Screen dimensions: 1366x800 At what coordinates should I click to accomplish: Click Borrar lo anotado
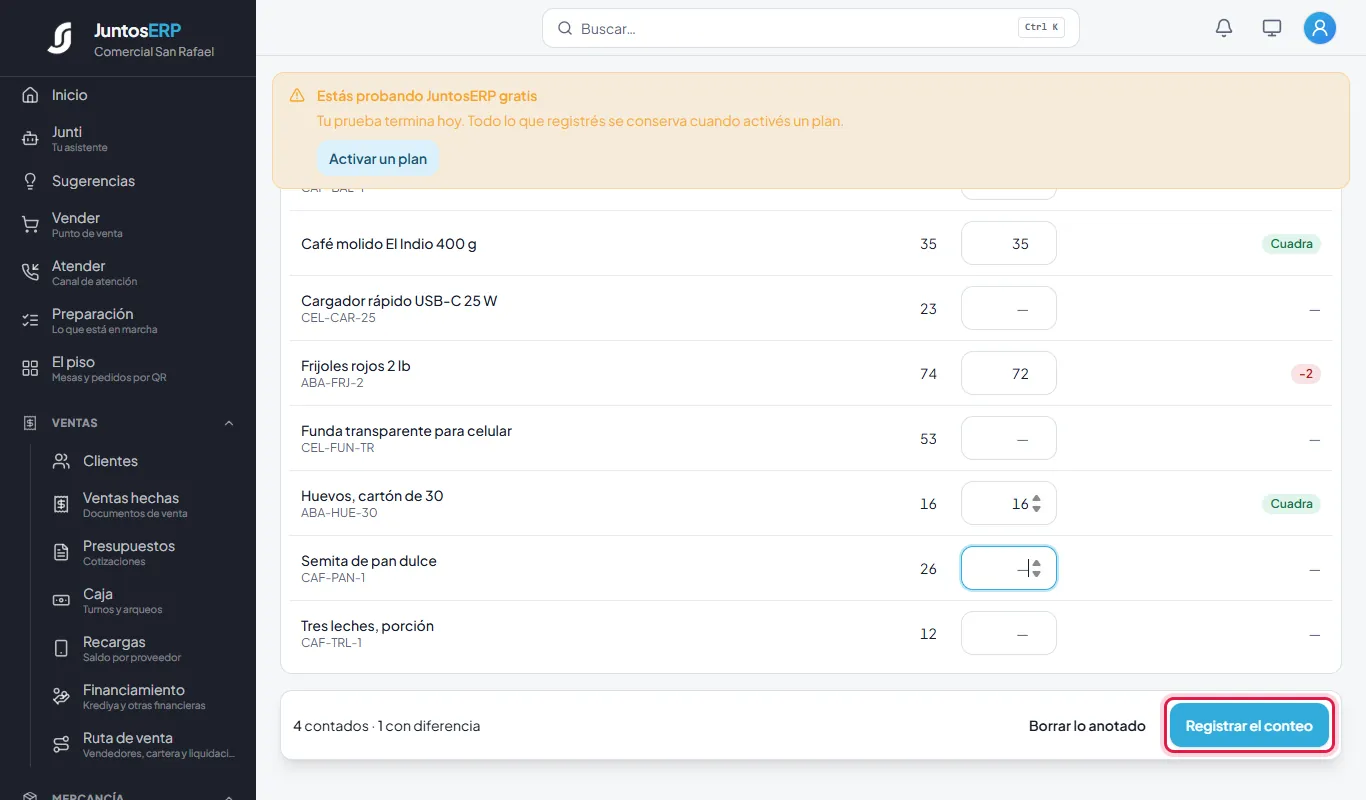(1087, 726)
